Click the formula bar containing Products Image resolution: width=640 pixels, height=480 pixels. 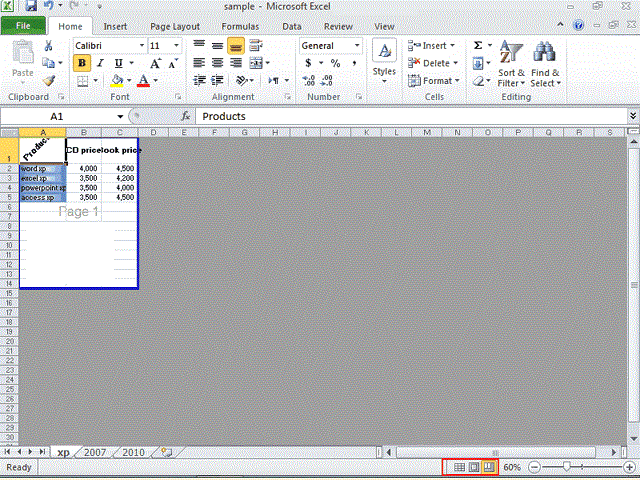click(x=411, y=116)
